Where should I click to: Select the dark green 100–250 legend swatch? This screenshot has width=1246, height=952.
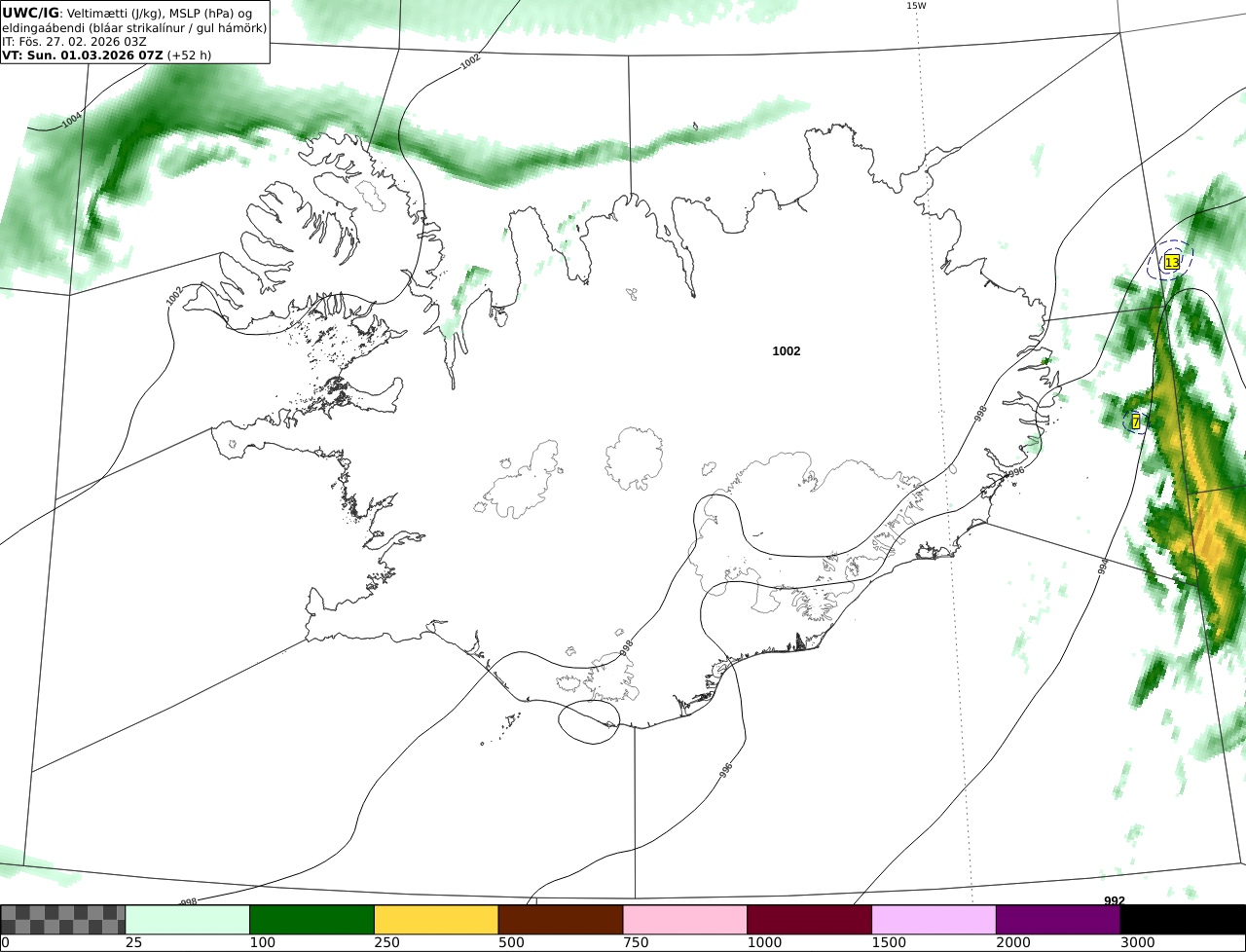pyautogui.click(x=312, y=920)
